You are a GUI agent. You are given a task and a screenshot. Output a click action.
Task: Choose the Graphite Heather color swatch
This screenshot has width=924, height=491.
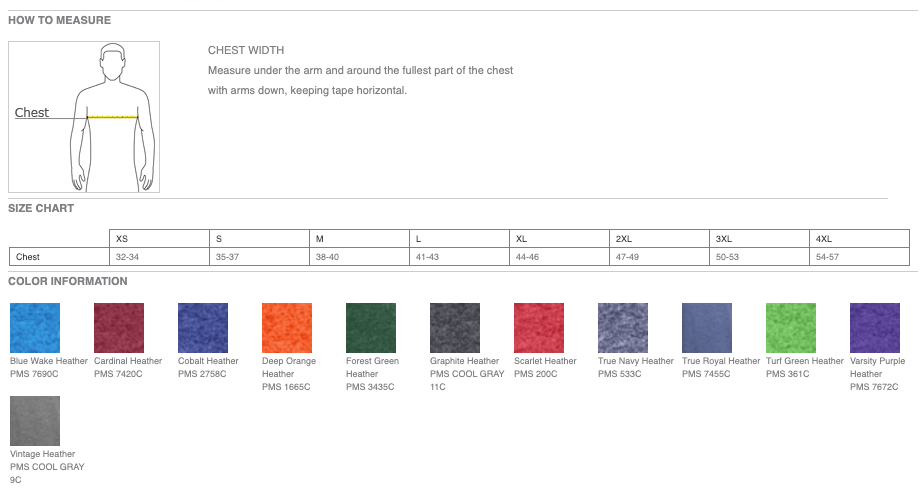[x=455, y=327]
